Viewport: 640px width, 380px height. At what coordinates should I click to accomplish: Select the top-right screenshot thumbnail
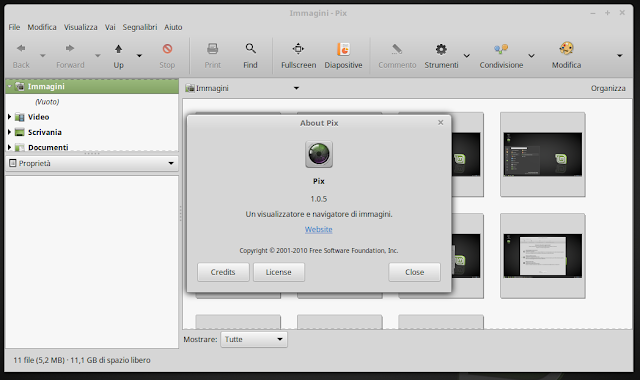click(x=542, y=155)
